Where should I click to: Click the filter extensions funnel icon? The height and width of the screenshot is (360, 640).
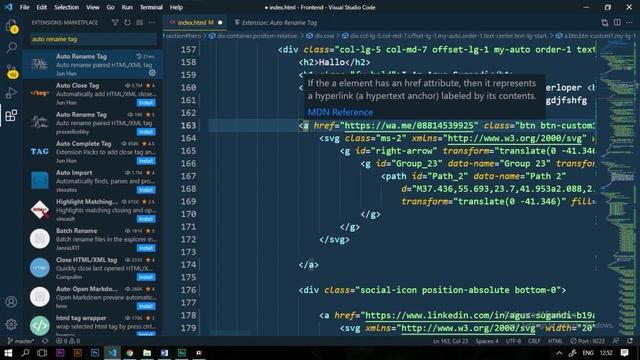[115, 22]
